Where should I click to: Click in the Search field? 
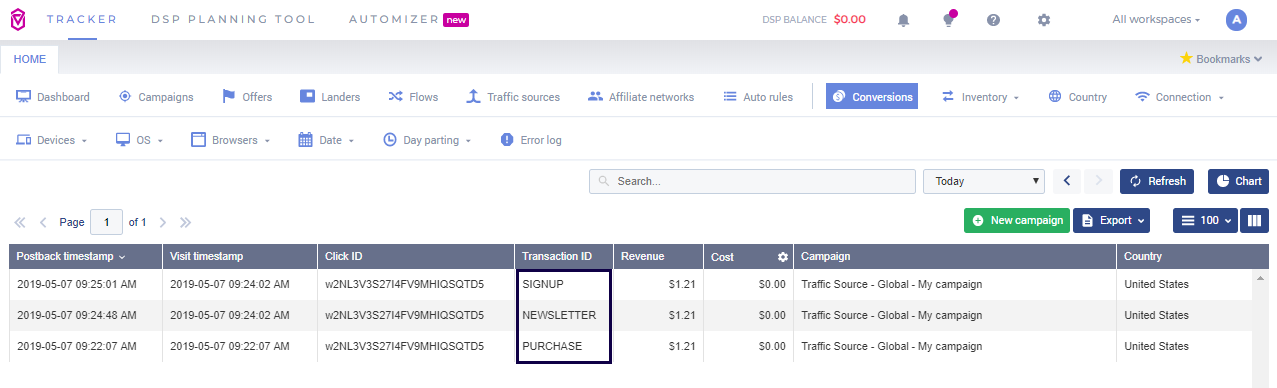click(752, 181)
